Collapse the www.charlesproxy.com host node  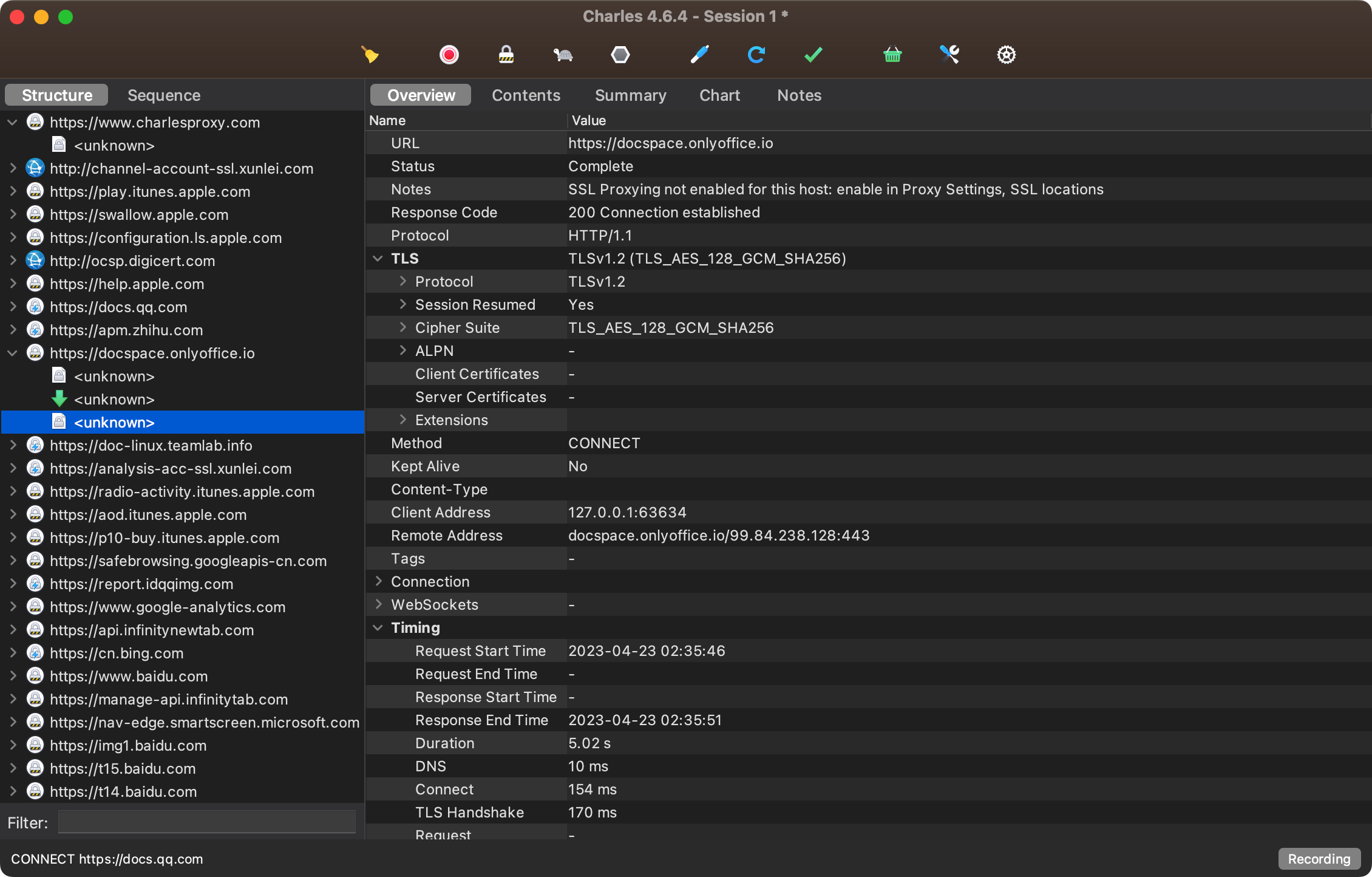[x=12, y=122]
